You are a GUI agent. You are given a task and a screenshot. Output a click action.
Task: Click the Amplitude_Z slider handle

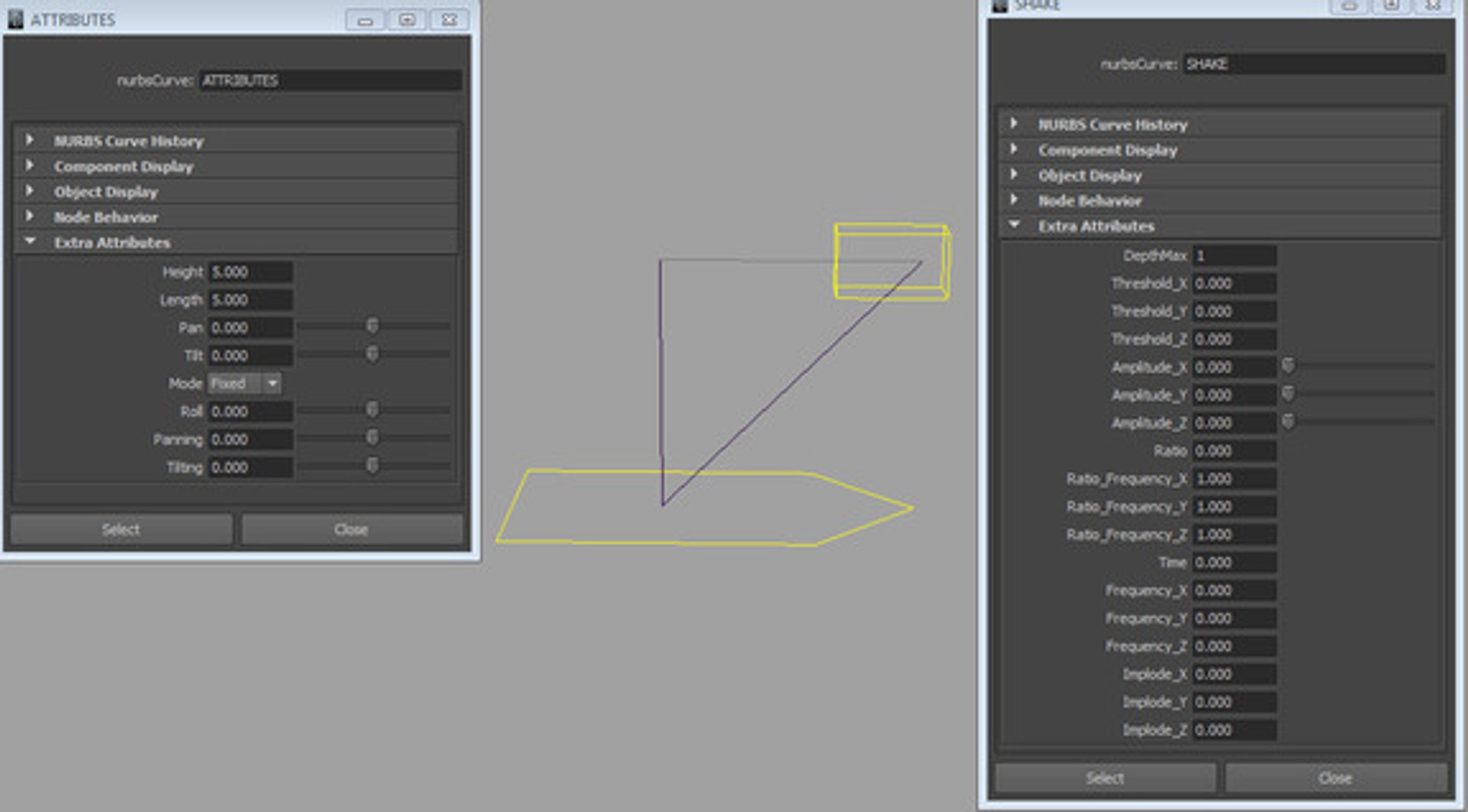(1288, 421)
